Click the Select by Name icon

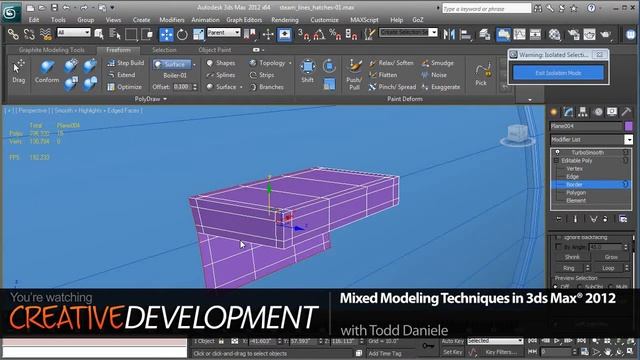click(115, 34)
